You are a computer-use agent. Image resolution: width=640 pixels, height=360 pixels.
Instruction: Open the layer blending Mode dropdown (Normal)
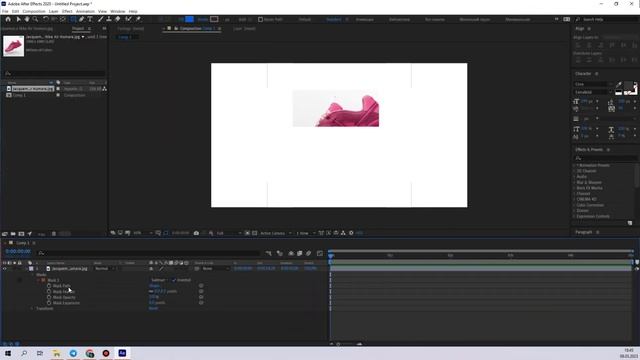point(104,269)
